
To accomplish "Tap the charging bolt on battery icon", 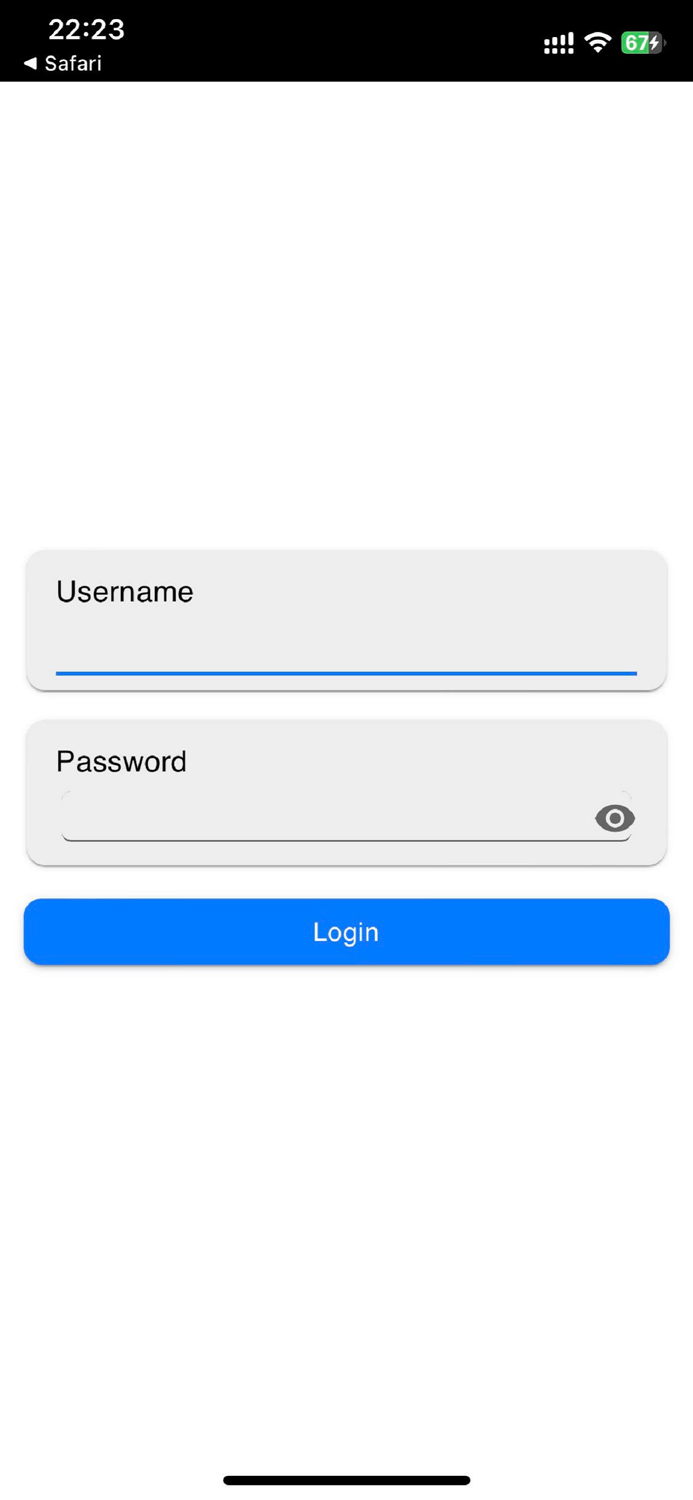I will [x=655, y=42].
